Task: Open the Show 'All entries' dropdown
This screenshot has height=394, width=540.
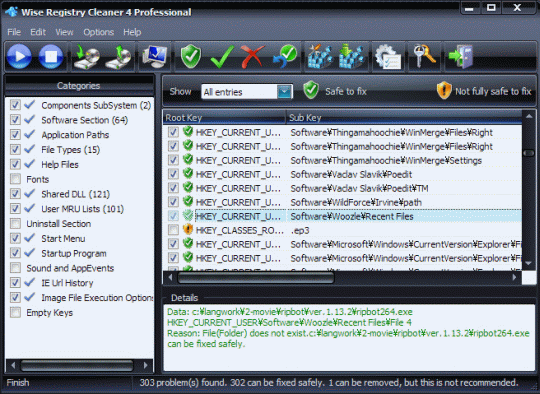Action: pos(284,92)
